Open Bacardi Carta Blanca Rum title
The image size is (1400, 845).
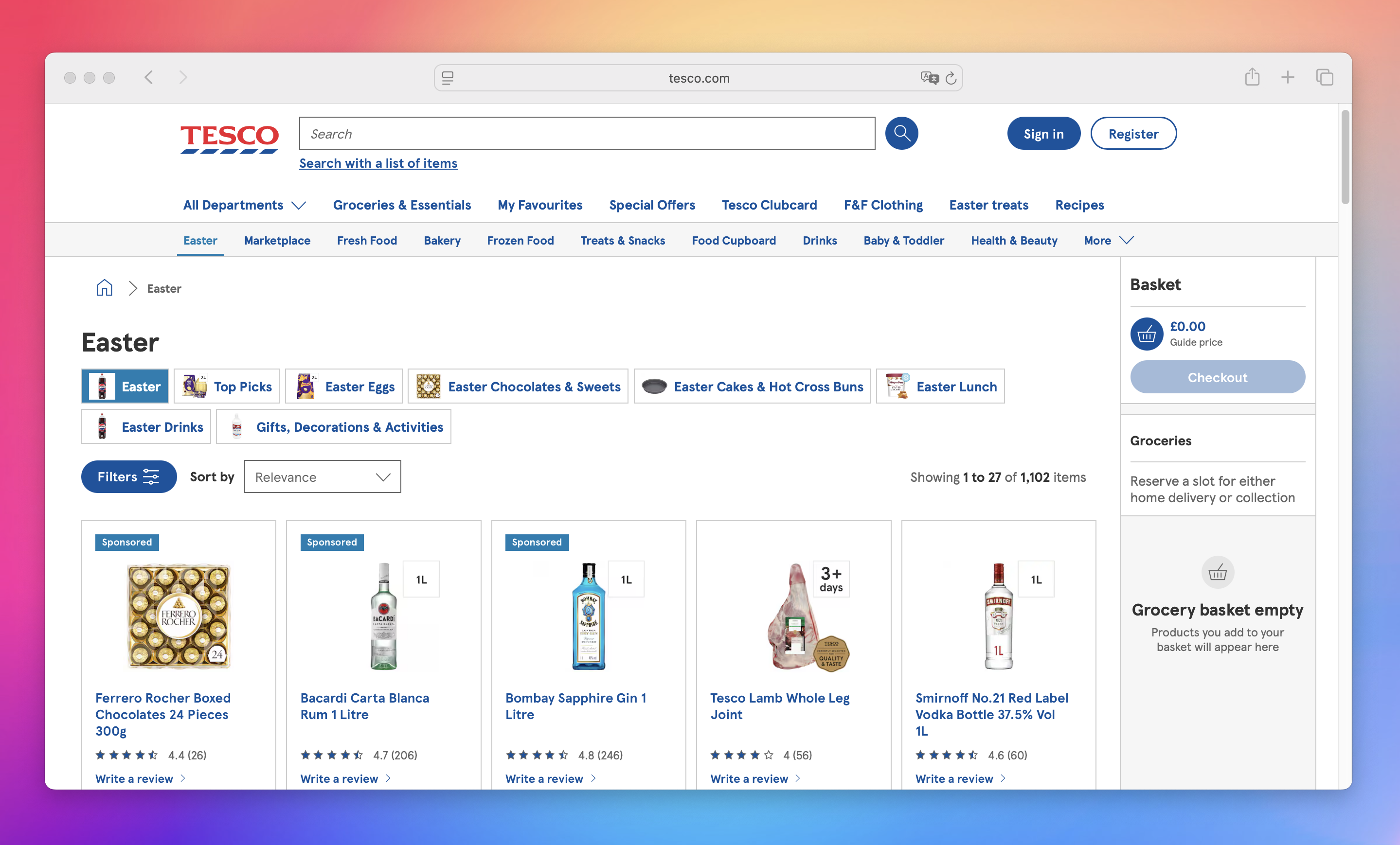point(364,706)
